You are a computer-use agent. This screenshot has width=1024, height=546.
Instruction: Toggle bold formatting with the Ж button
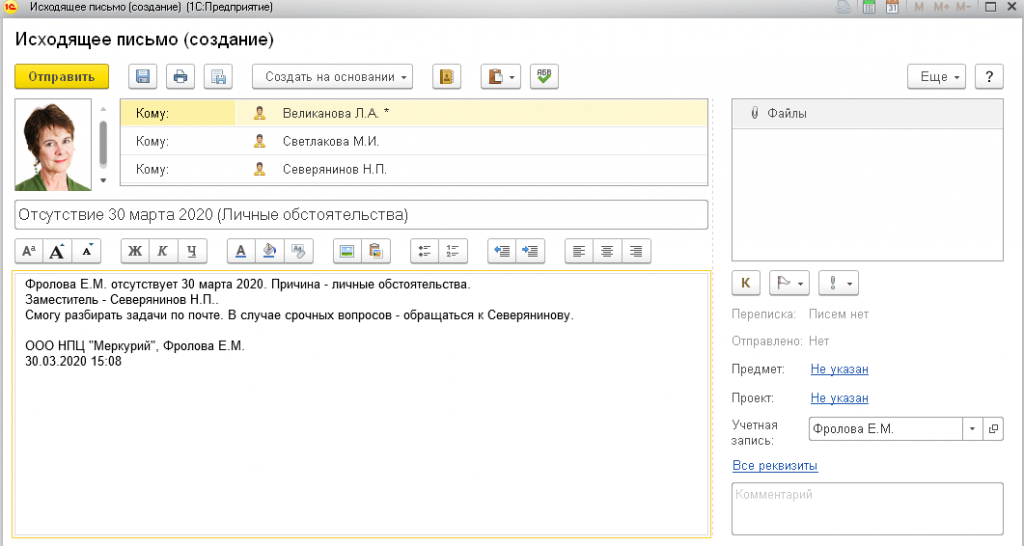tap(135, 251)
